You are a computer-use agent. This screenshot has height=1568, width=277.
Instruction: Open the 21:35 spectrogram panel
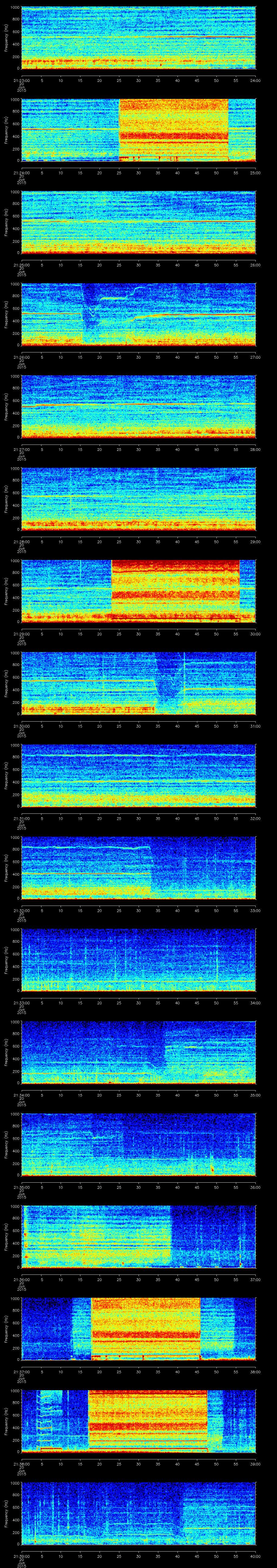pos(138,1144)
